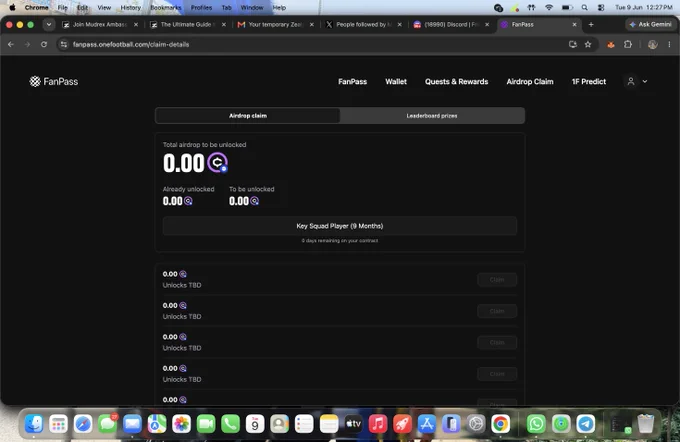The image size is (680, 442).
Task: Close the FanPass tab
Action: tap(575, 25)
